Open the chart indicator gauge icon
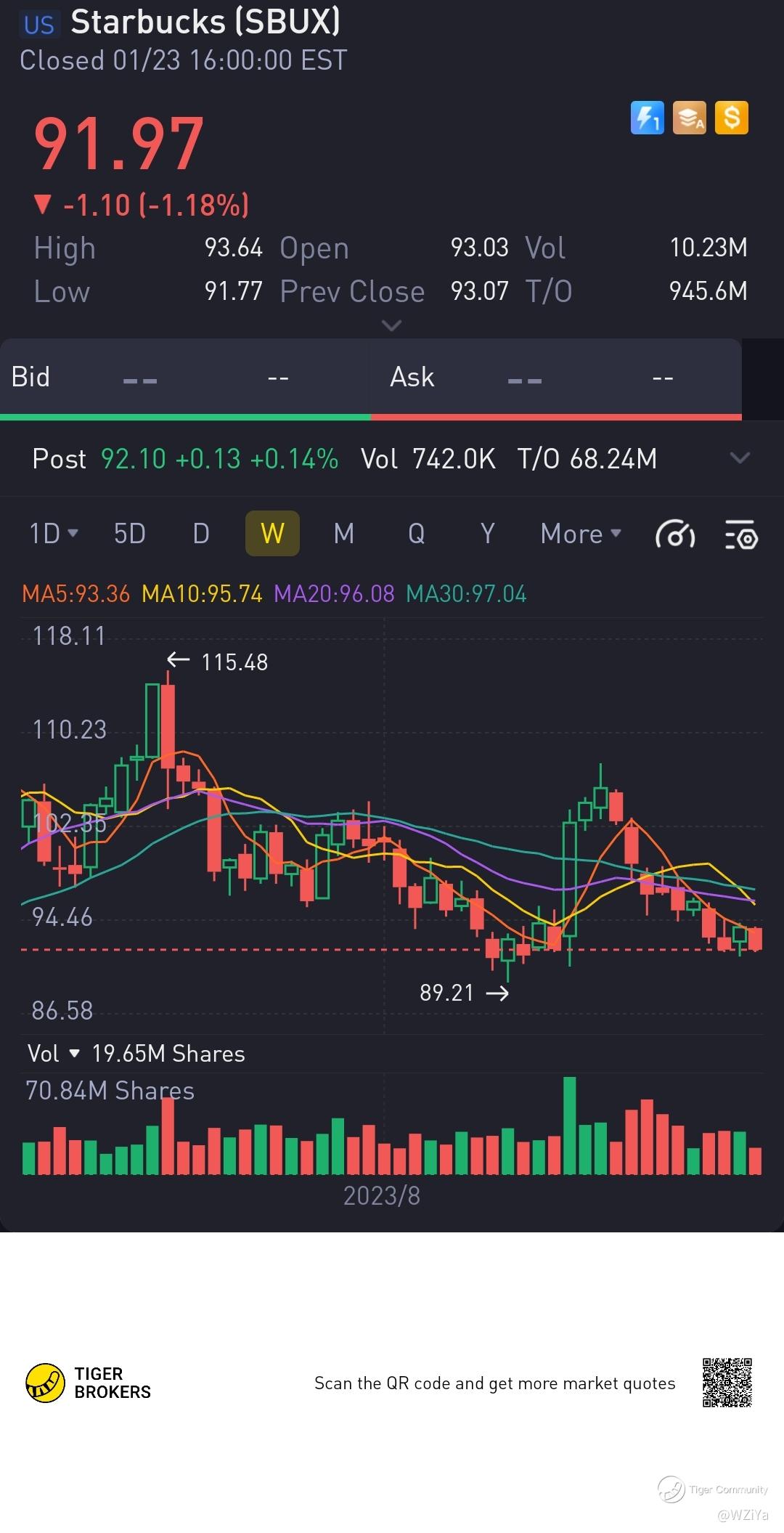 [675, 534]
